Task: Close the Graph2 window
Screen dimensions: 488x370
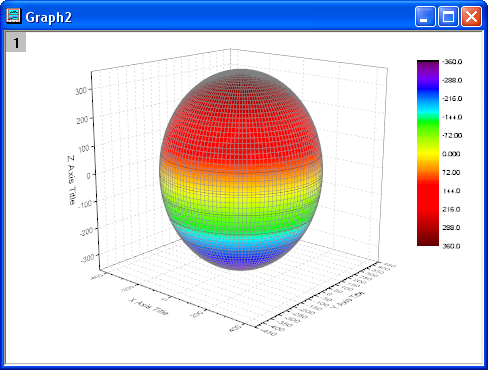Action: 471,16
